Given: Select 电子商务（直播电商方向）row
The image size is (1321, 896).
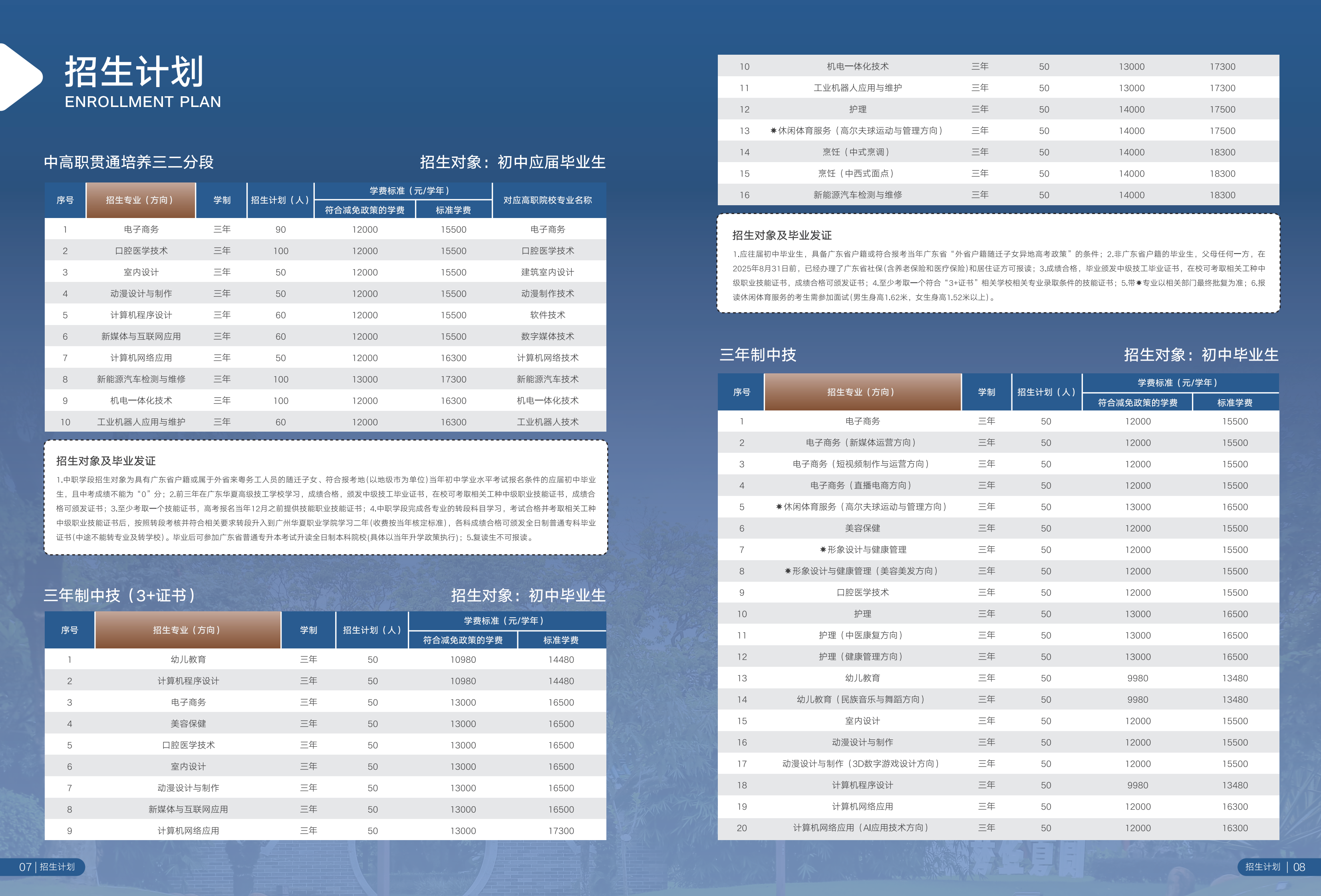Looking at the screenshot, I should [862, 485].
